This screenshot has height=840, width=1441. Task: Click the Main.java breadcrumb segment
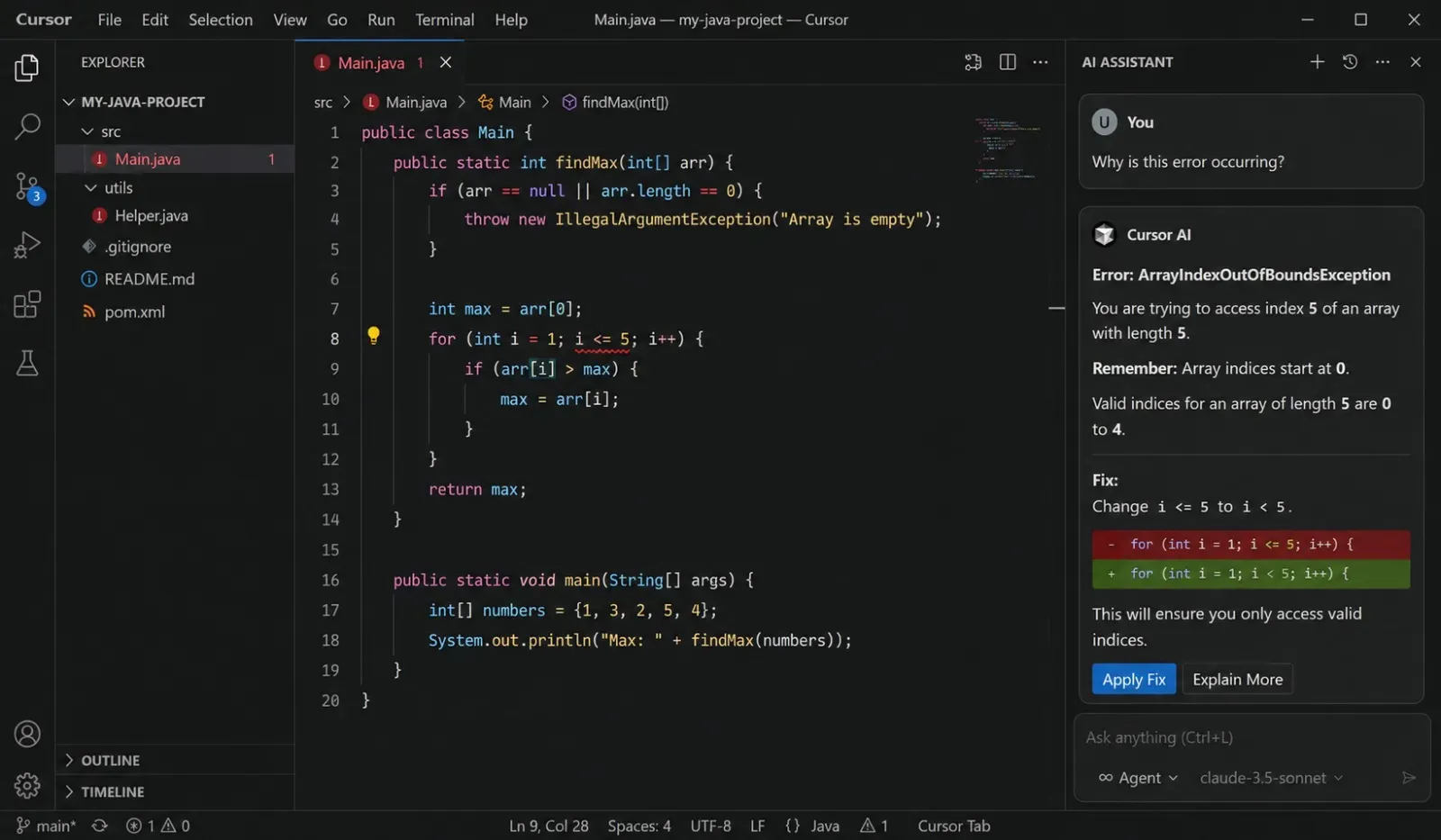(405, 103)
